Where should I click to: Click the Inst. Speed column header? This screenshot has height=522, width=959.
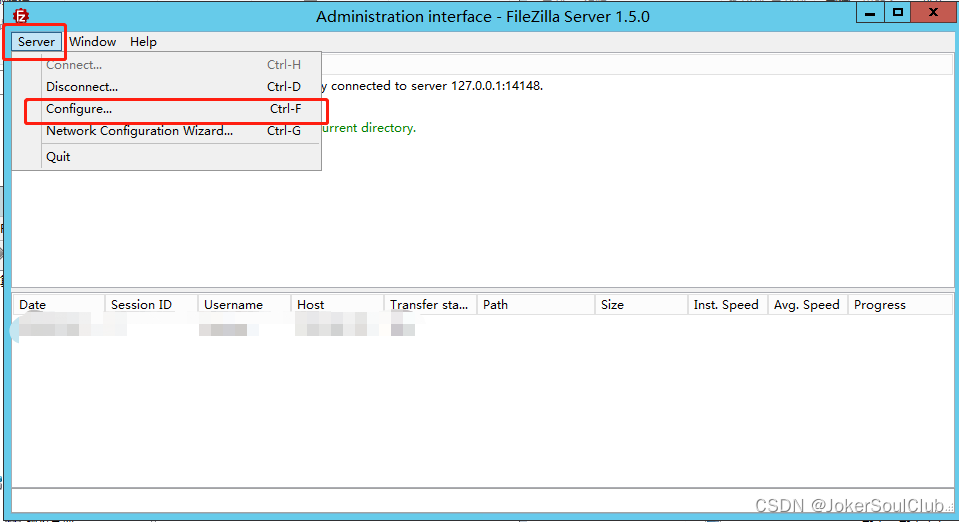point(728,305)
